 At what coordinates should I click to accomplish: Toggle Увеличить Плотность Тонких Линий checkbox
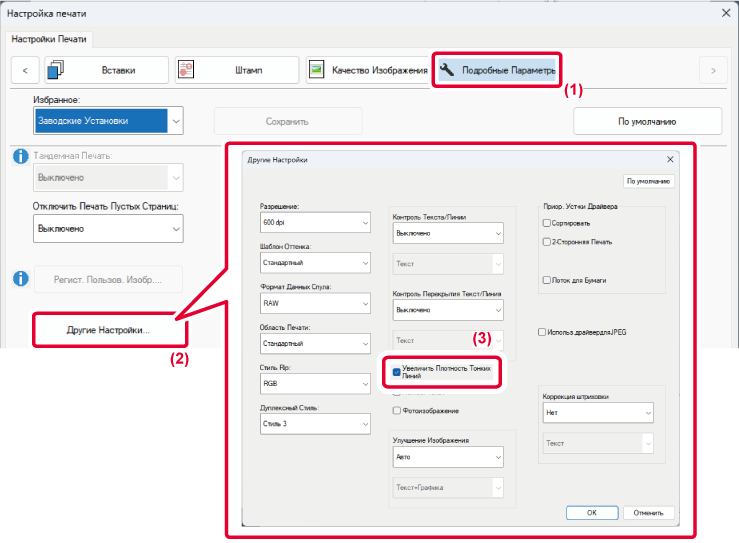point(397,369)
